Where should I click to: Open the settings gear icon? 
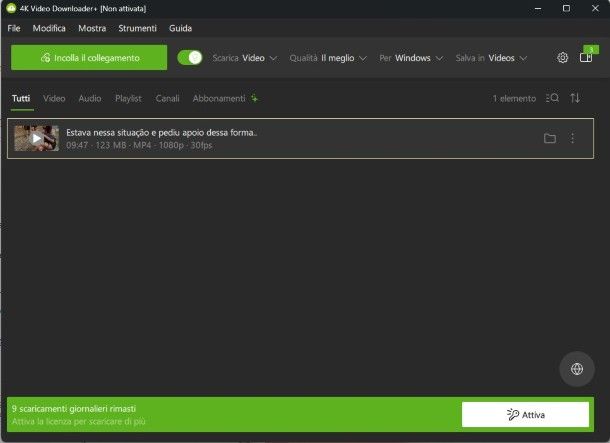click(562, 58)
